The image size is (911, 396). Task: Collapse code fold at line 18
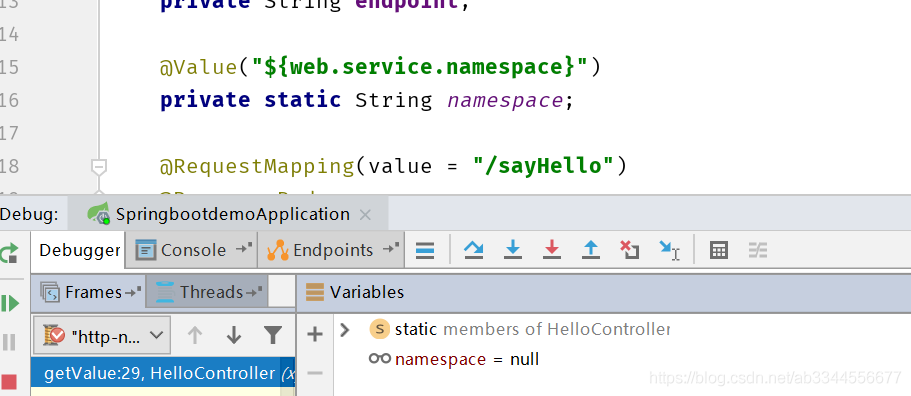click(x=99, y=167)
